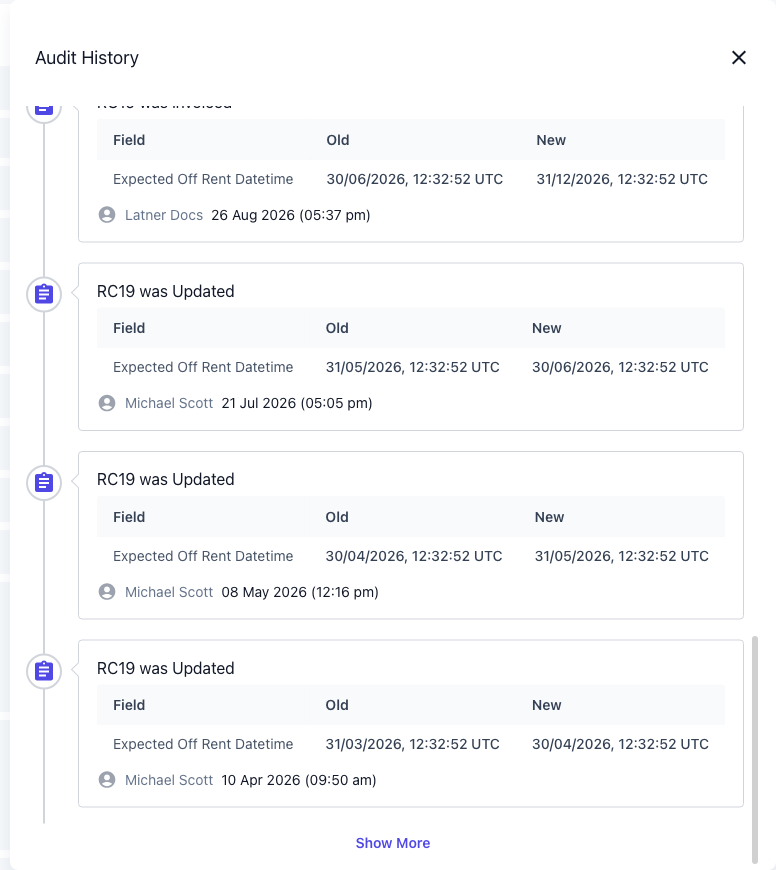Click avatar next to 10 Apr Michael Scott
The width and height of the screenshot is (776, 870).
107,780
